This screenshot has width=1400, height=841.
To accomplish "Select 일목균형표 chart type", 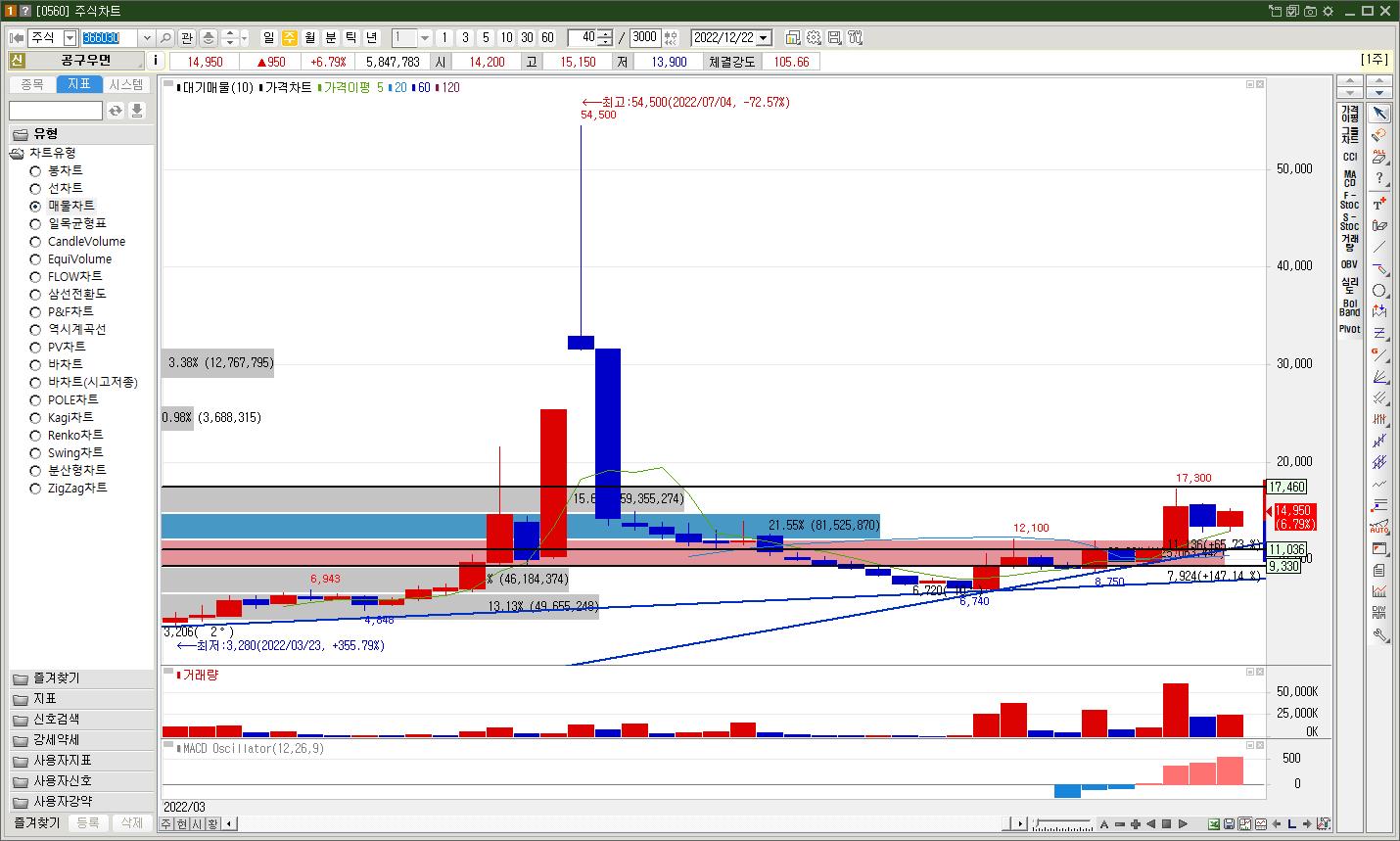I will (69, 223).
